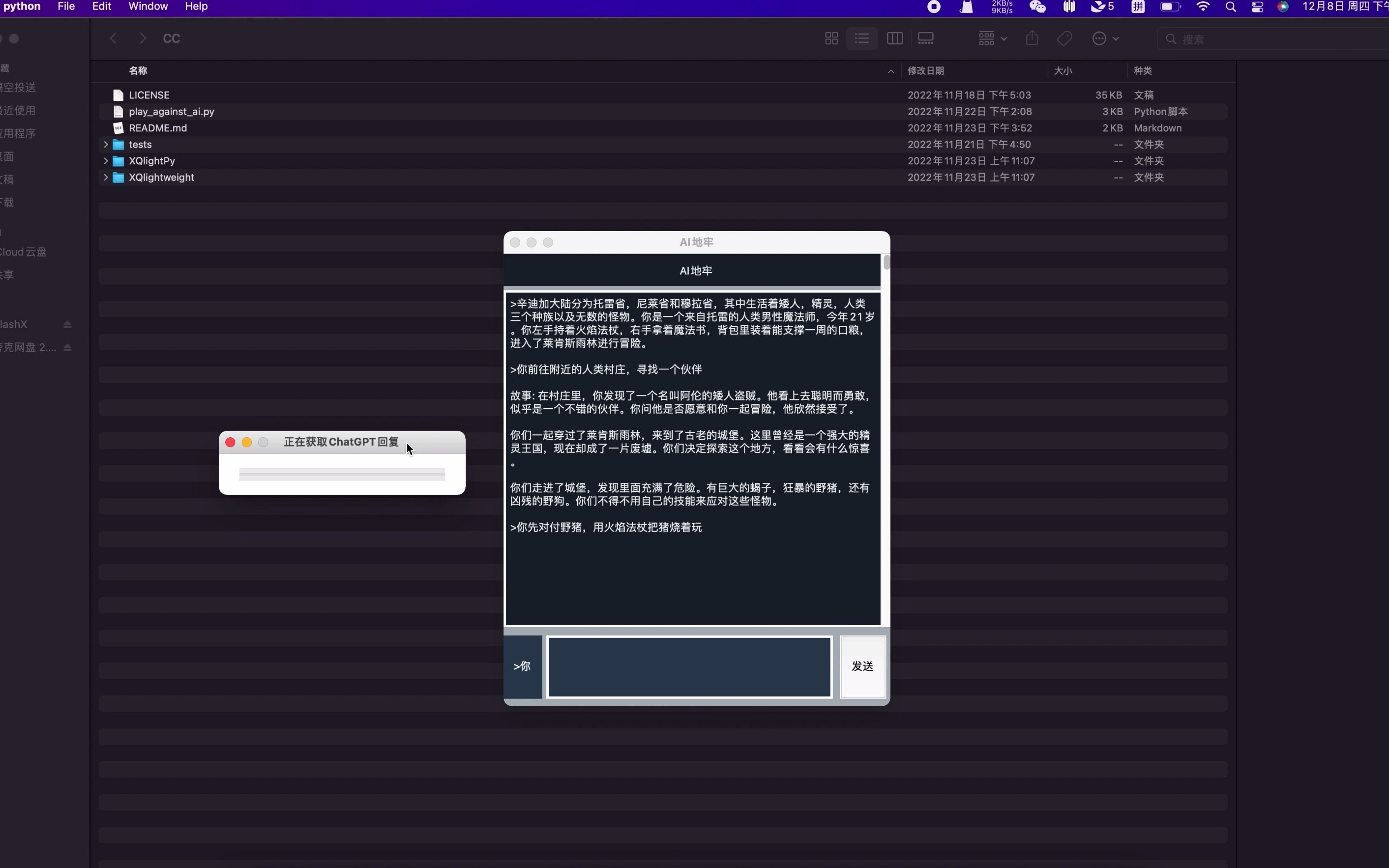The width and height of the screenshot is (1389, 868).
Task: Click the >你先对付野猪 story line
Action: [606, 527]
